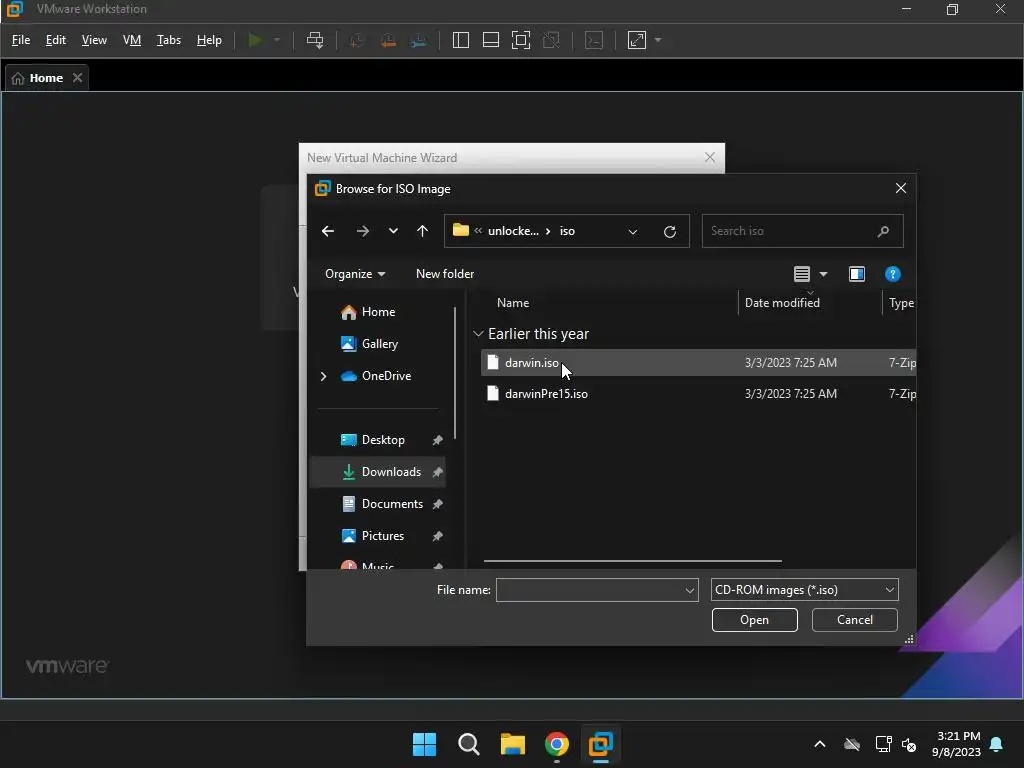Select the darwin.iso file

(x=698, y=363)
